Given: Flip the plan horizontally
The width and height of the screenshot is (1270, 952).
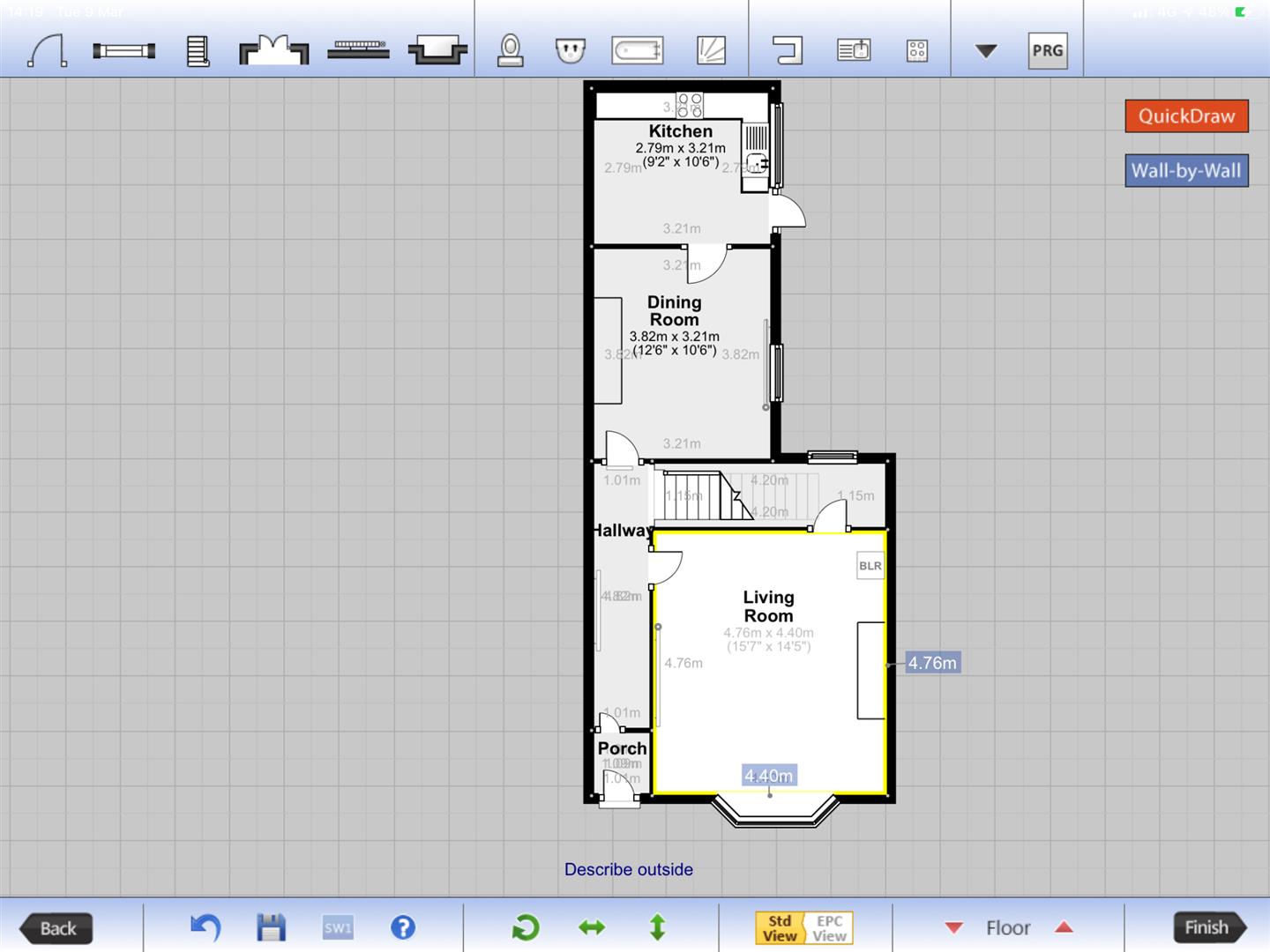Looking at the screenshot, I should click(x=592, y=927).
